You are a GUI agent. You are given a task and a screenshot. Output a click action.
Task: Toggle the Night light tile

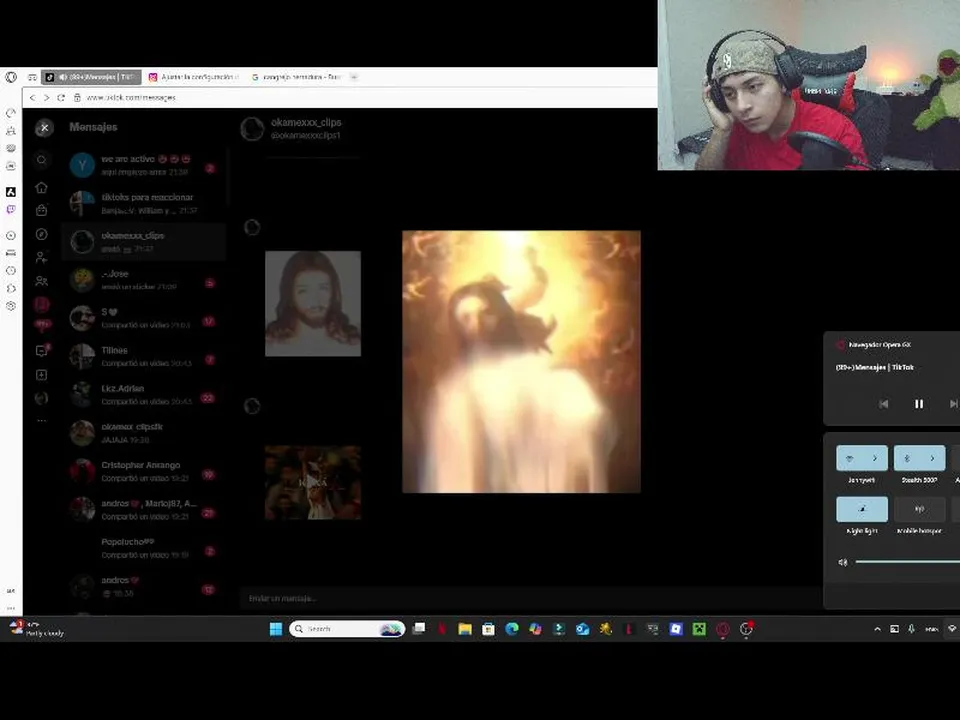pos(862,509)
